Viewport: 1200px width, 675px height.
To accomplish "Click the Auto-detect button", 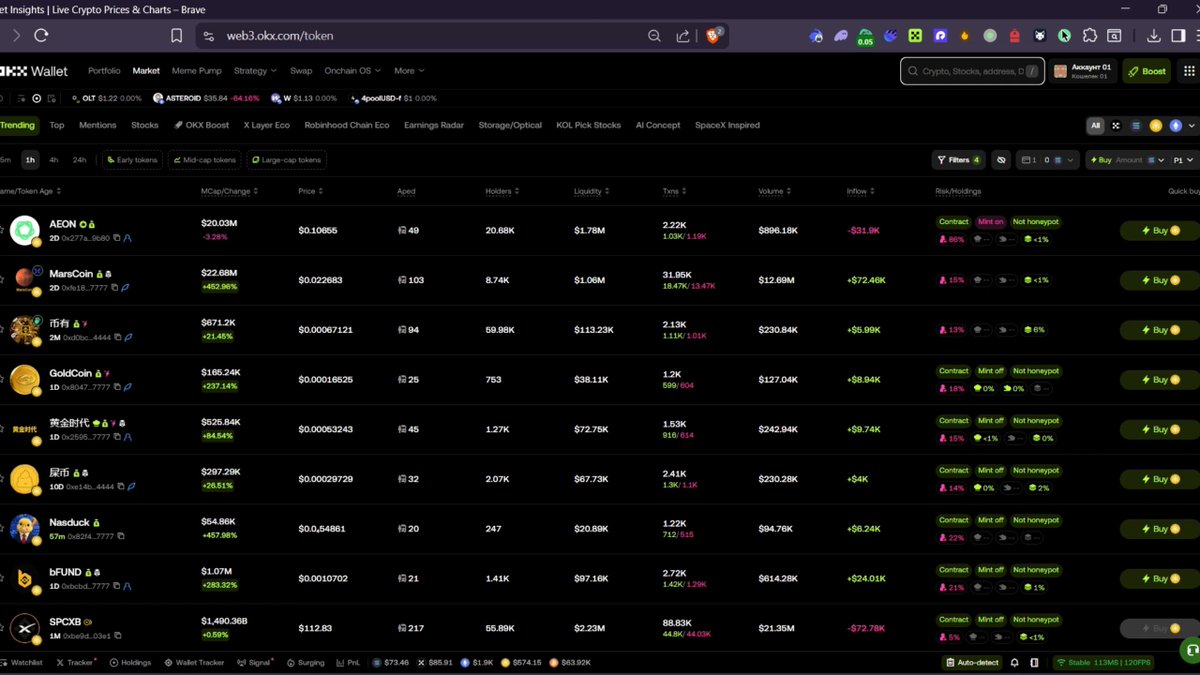I will (973, 662).
